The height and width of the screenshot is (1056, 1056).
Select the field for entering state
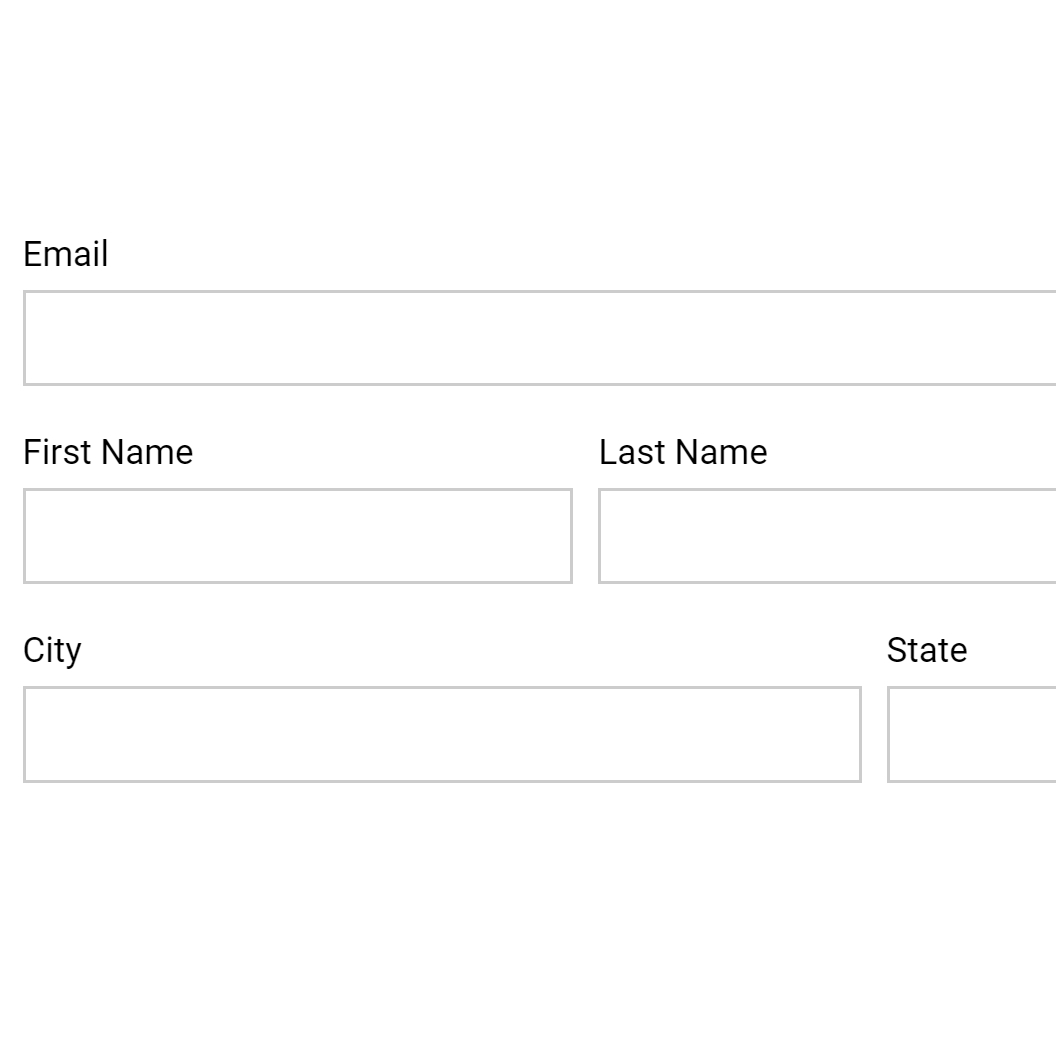point(971,734)
